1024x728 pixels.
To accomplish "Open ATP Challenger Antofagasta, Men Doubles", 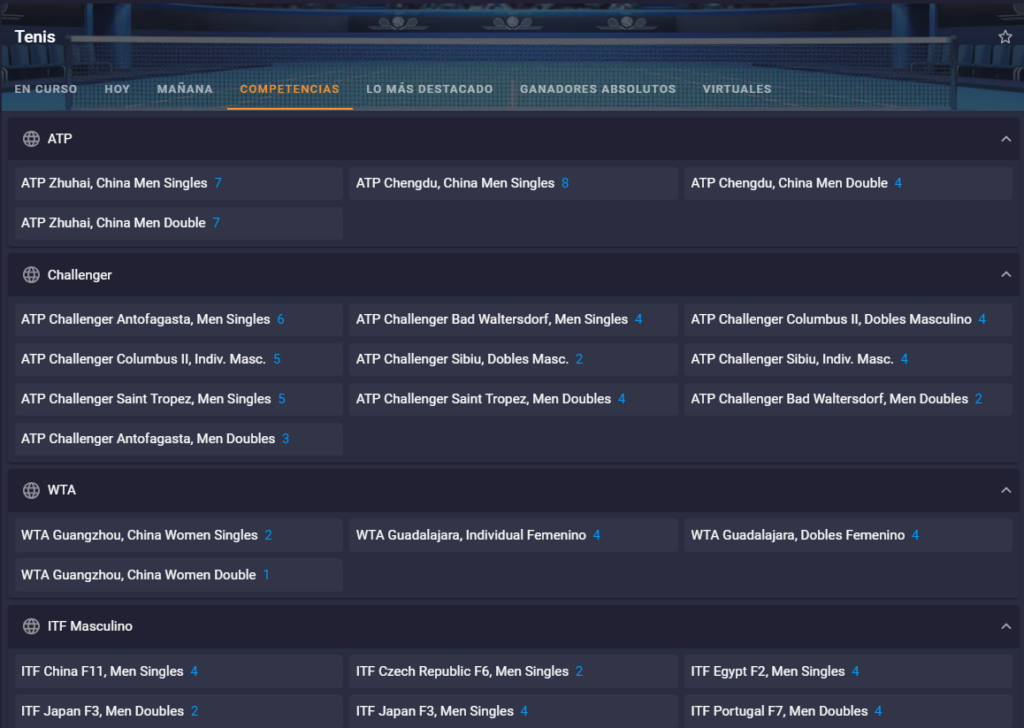I will [178, 439].
